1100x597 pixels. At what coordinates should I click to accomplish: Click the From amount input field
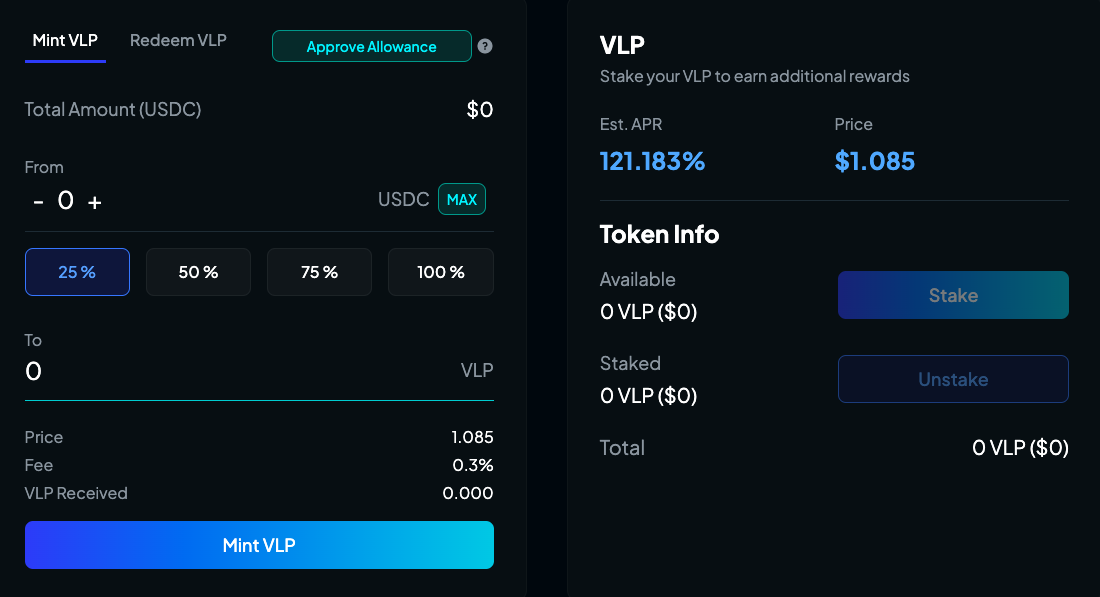click(66, 200)
